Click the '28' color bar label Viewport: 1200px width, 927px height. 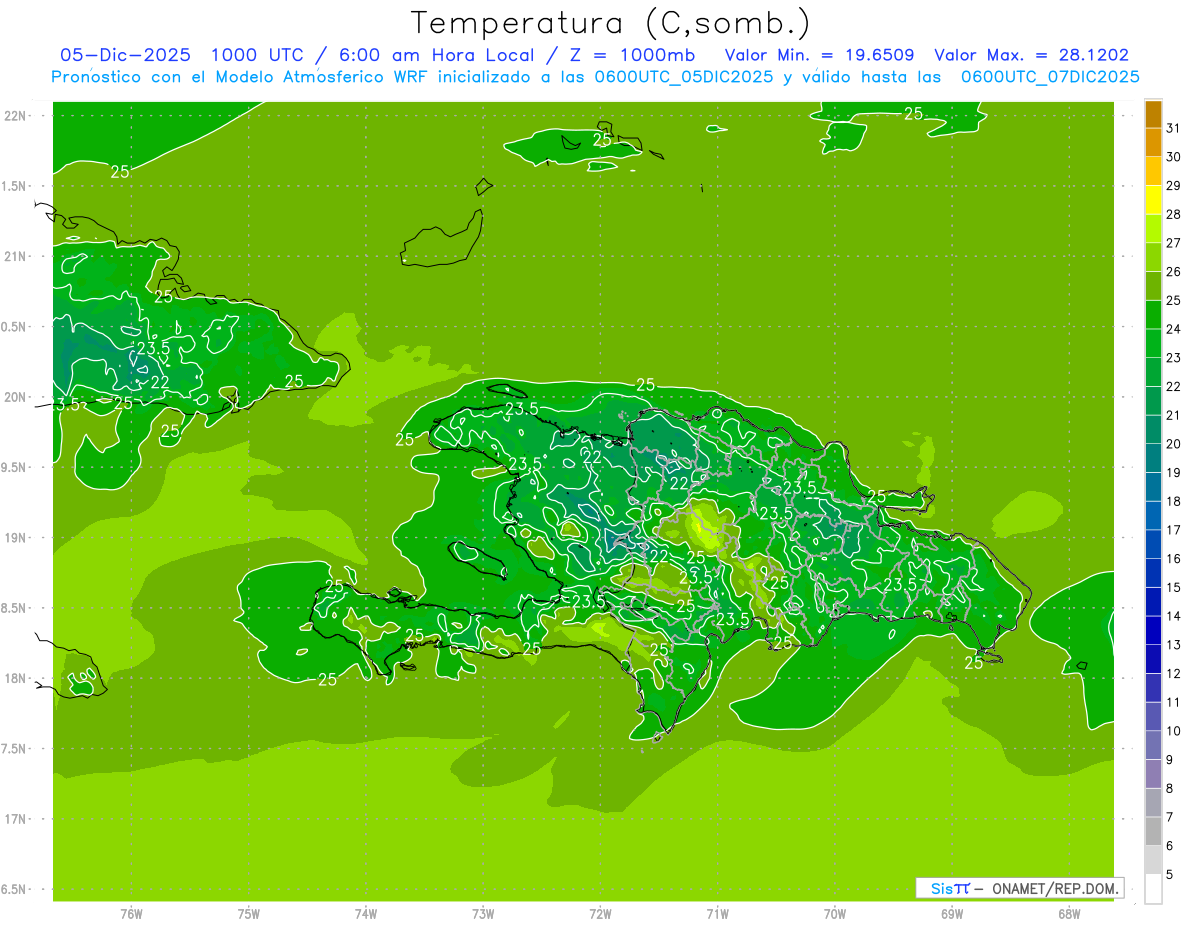coord(1174,214)
